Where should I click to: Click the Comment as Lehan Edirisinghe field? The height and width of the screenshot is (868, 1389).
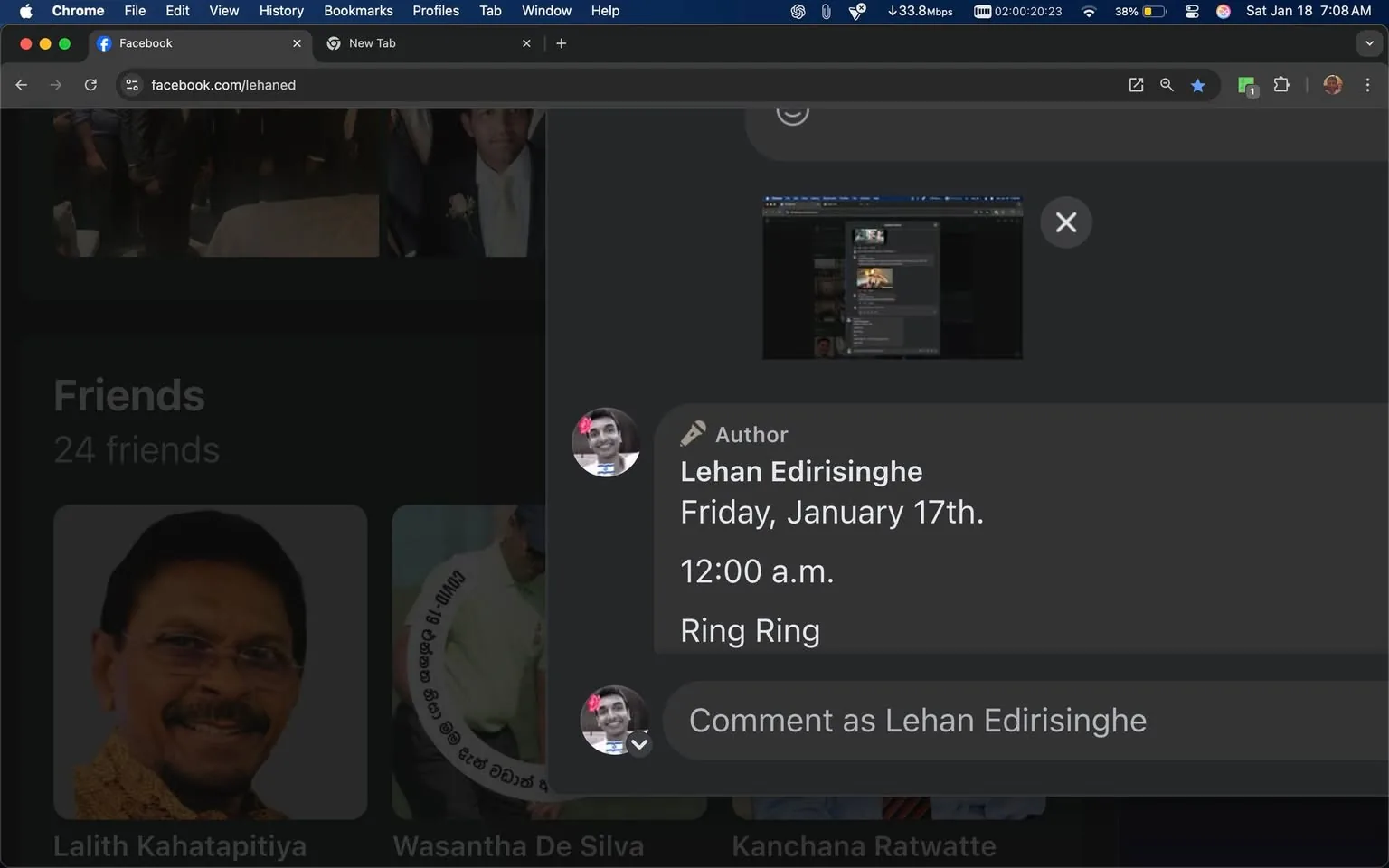pyautogui.click(x=917, y=720)
